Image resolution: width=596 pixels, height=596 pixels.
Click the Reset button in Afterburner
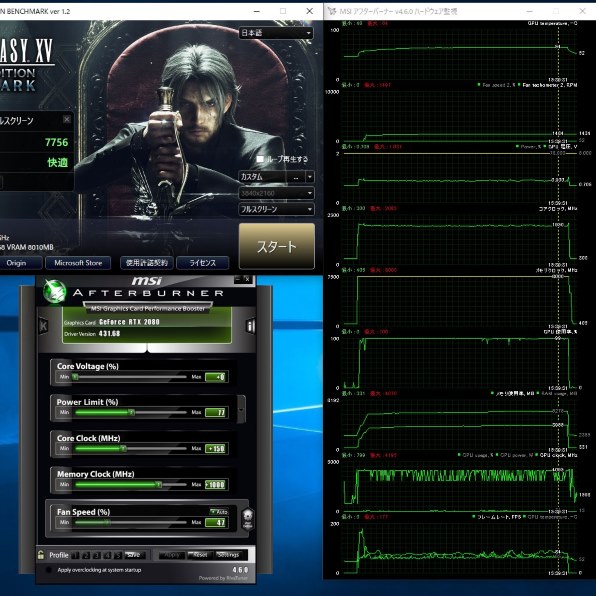(200, 555)
